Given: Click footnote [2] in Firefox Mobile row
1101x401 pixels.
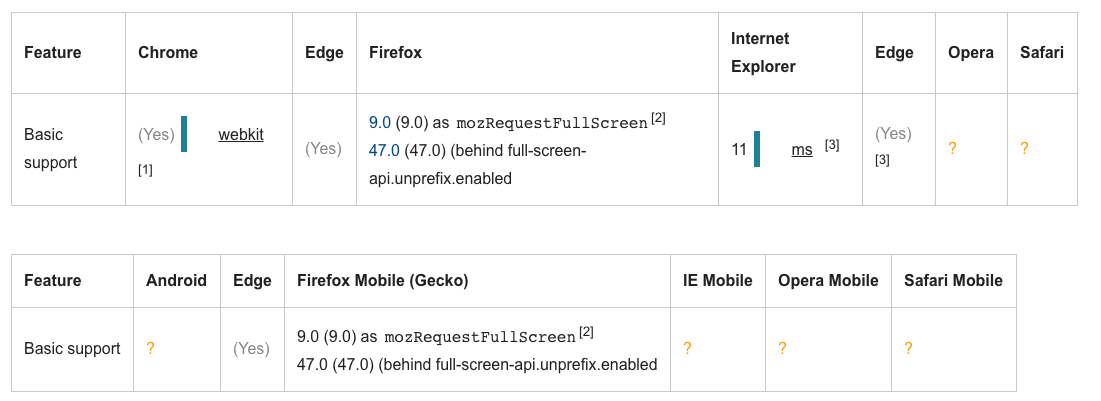Looking at the screenshot, I should tap(586, 332).
